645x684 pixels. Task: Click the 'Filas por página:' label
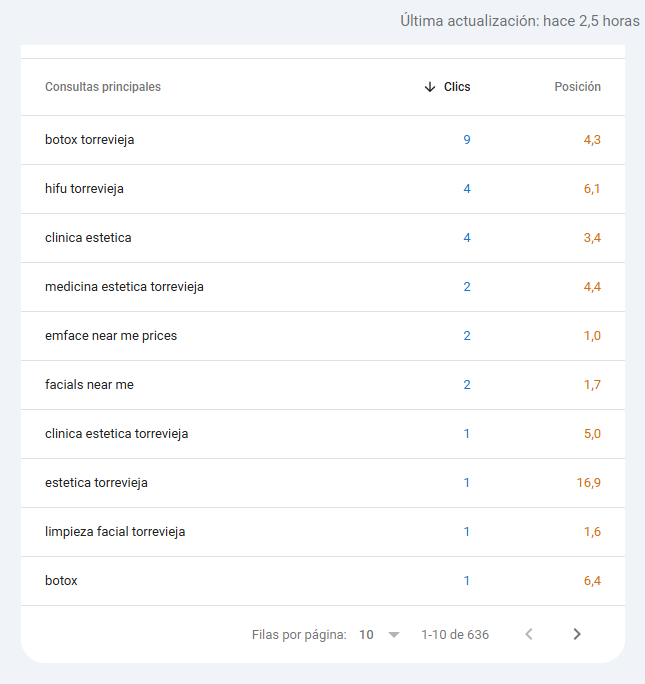(299, 635)
